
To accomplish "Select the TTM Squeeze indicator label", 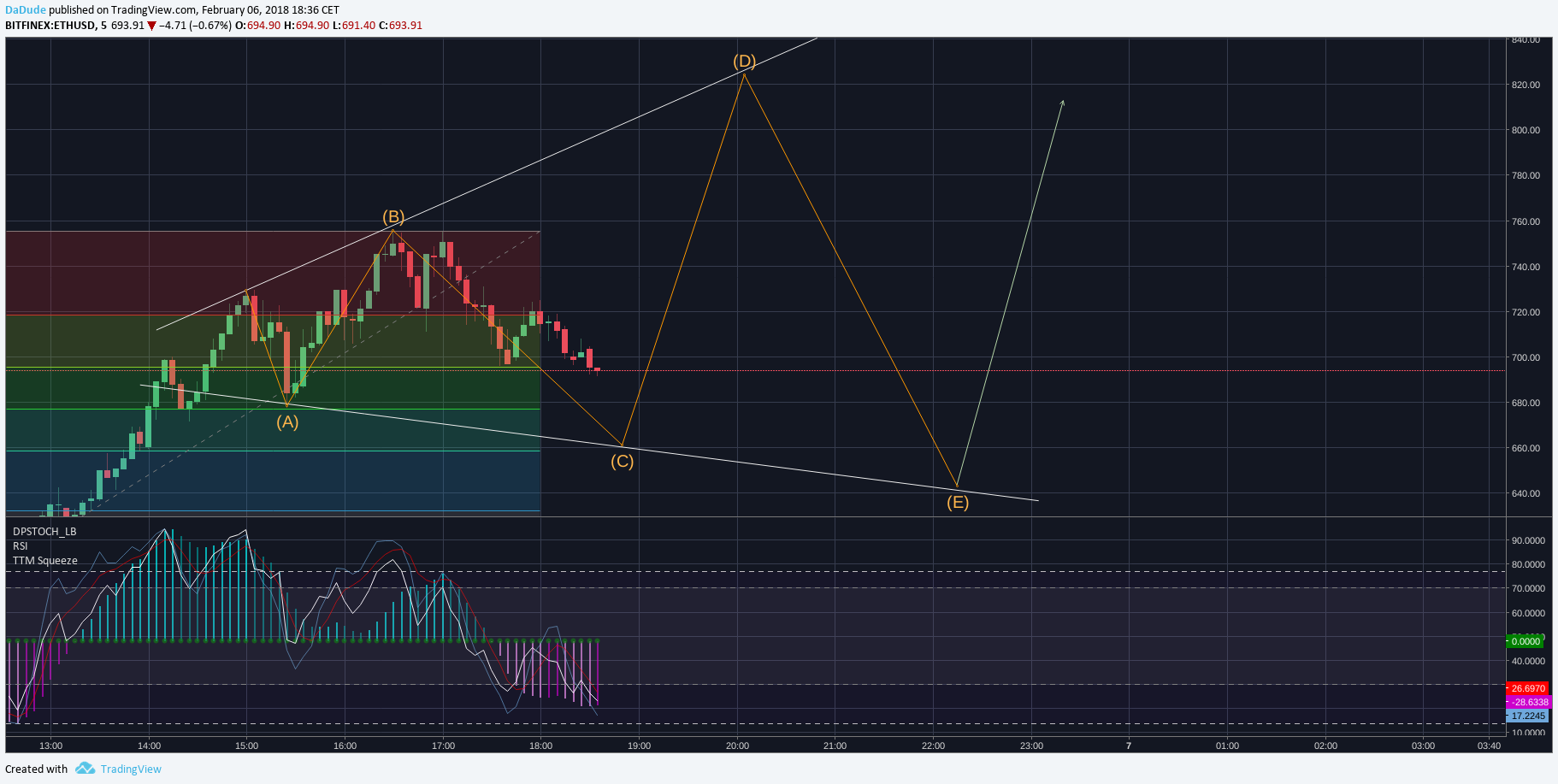I will click(x=45, y=561).
